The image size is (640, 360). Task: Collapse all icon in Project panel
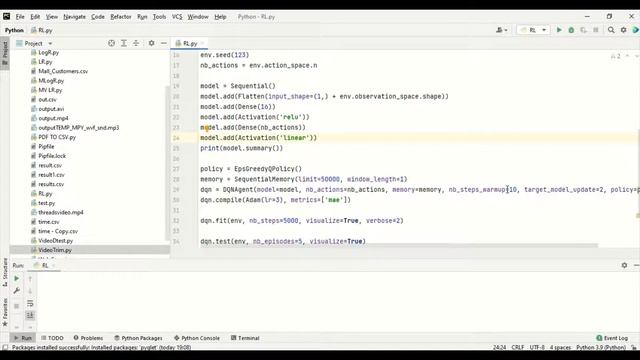pos(136,43)
